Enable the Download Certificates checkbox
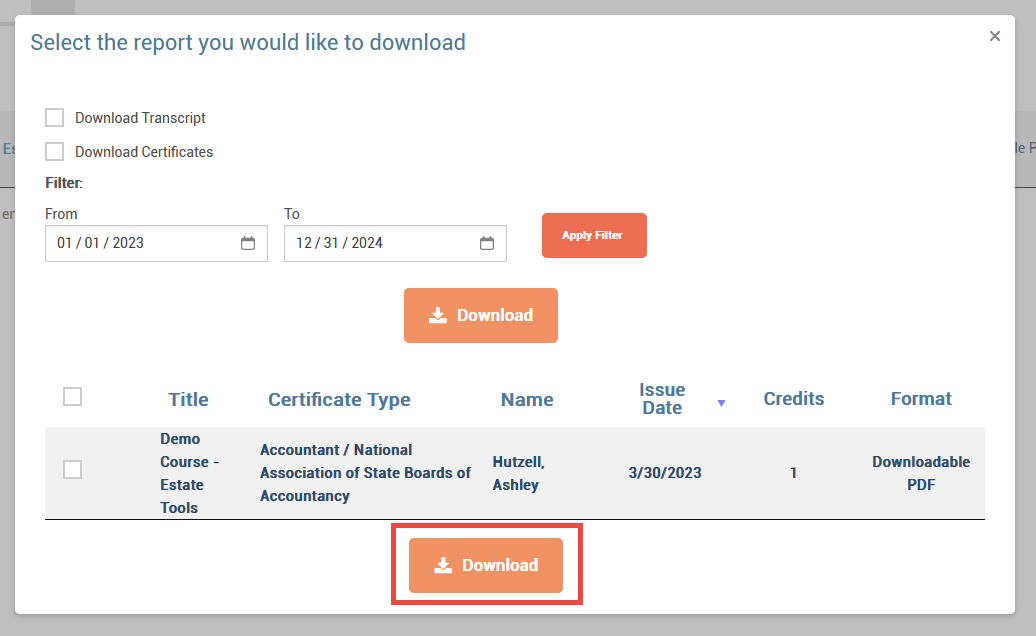1036x636 pixels. point(55,152)
